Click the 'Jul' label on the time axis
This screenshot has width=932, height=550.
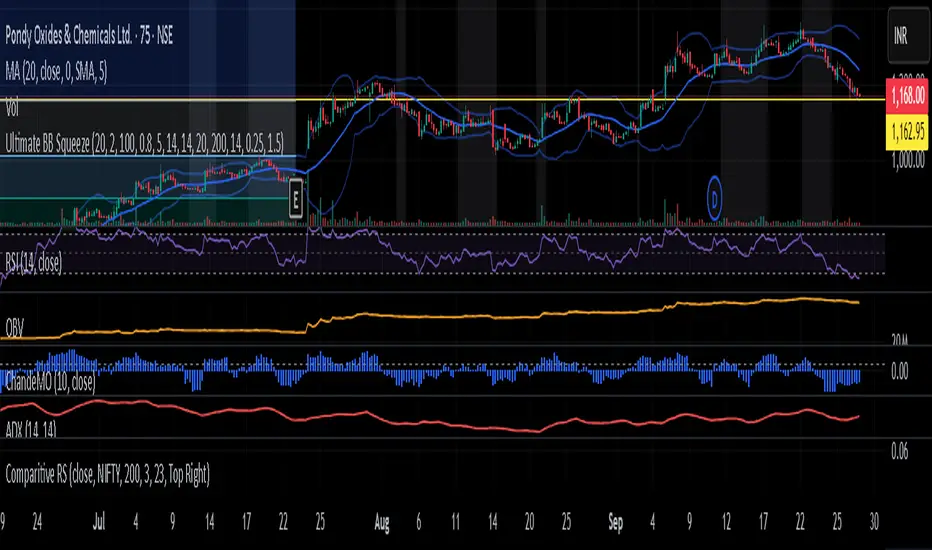coord(99,520)
